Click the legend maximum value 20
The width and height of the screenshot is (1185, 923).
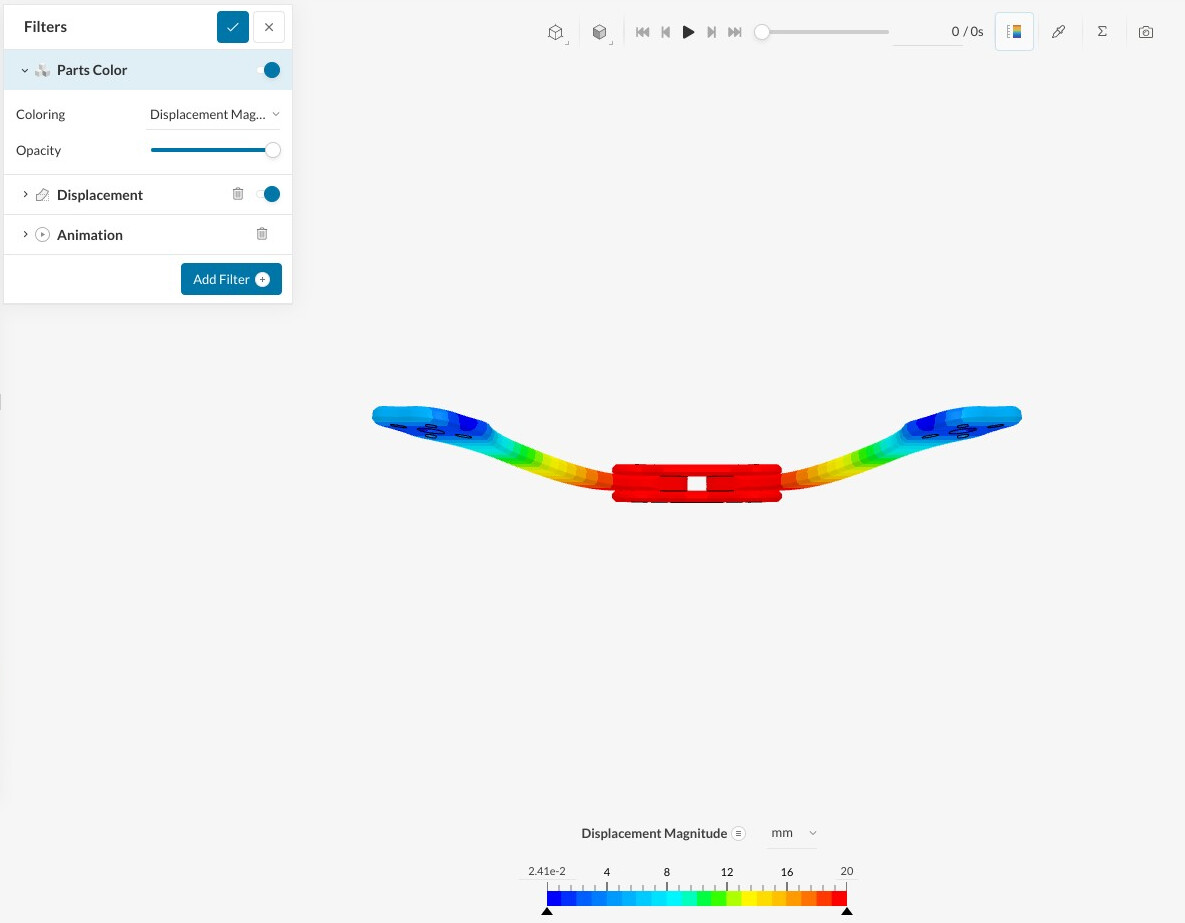(846, 871)
